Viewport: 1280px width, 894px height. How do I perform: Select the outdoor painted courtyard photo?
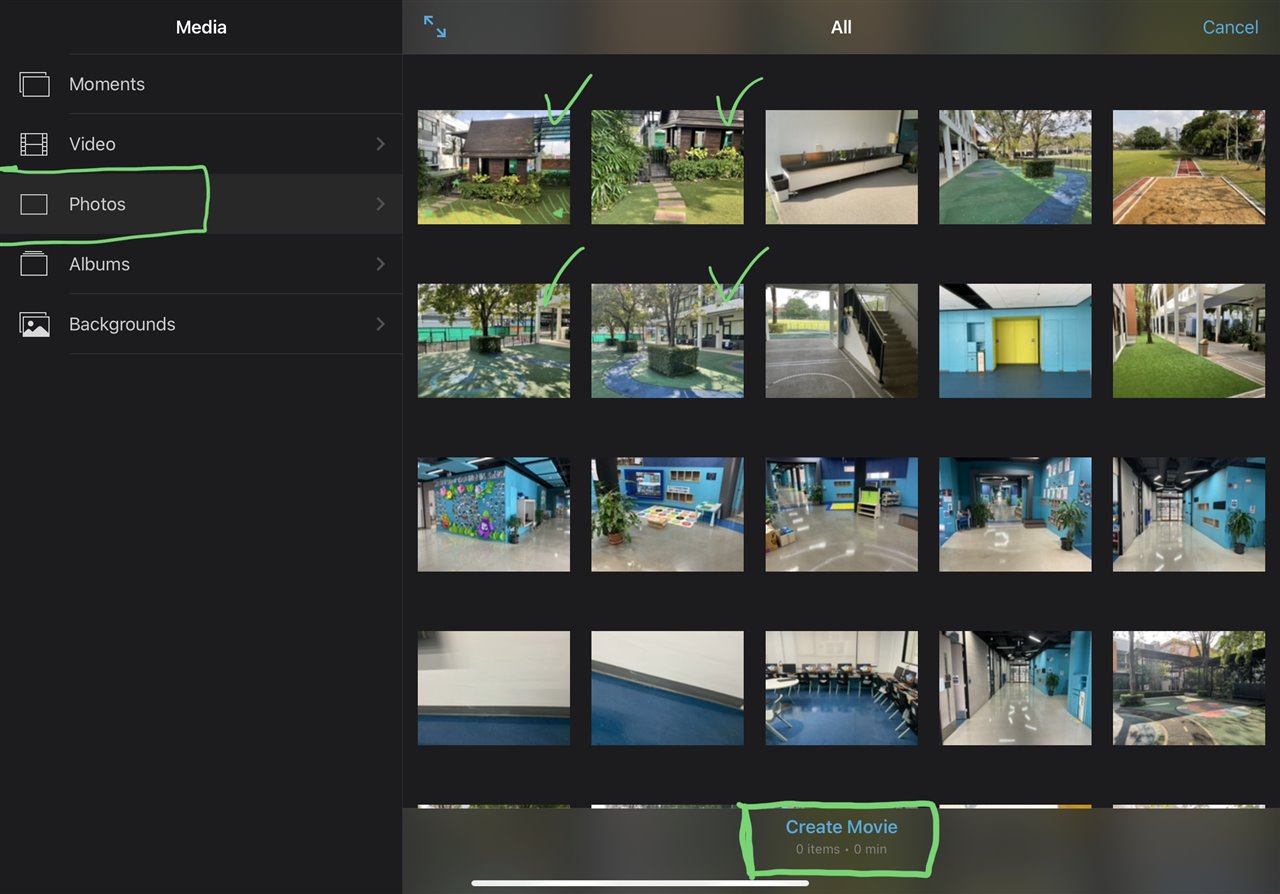pos(1189,688)
